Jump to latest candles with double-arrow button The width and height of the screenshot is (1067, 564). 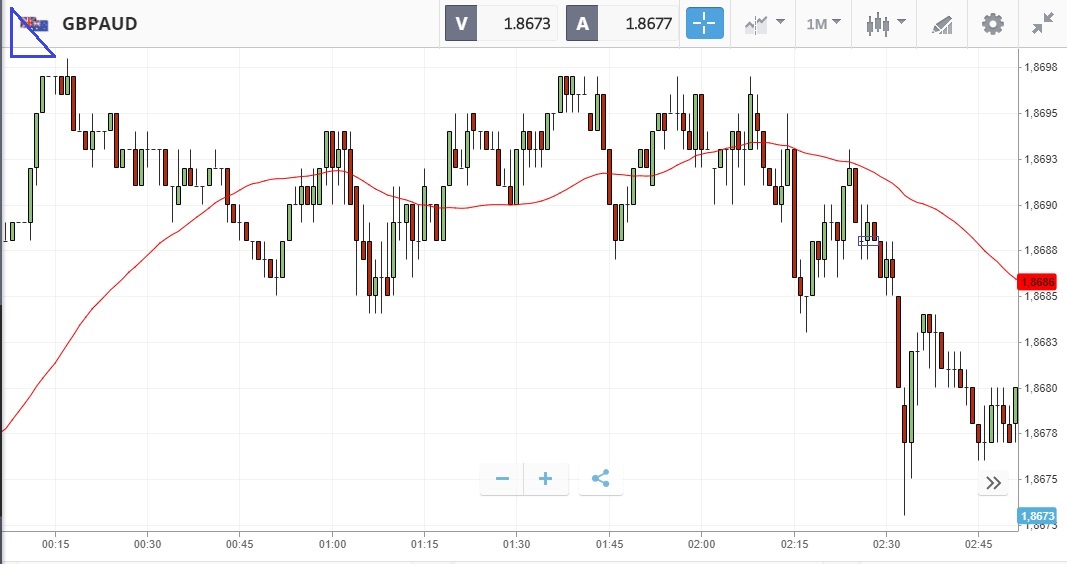point(993,483)
